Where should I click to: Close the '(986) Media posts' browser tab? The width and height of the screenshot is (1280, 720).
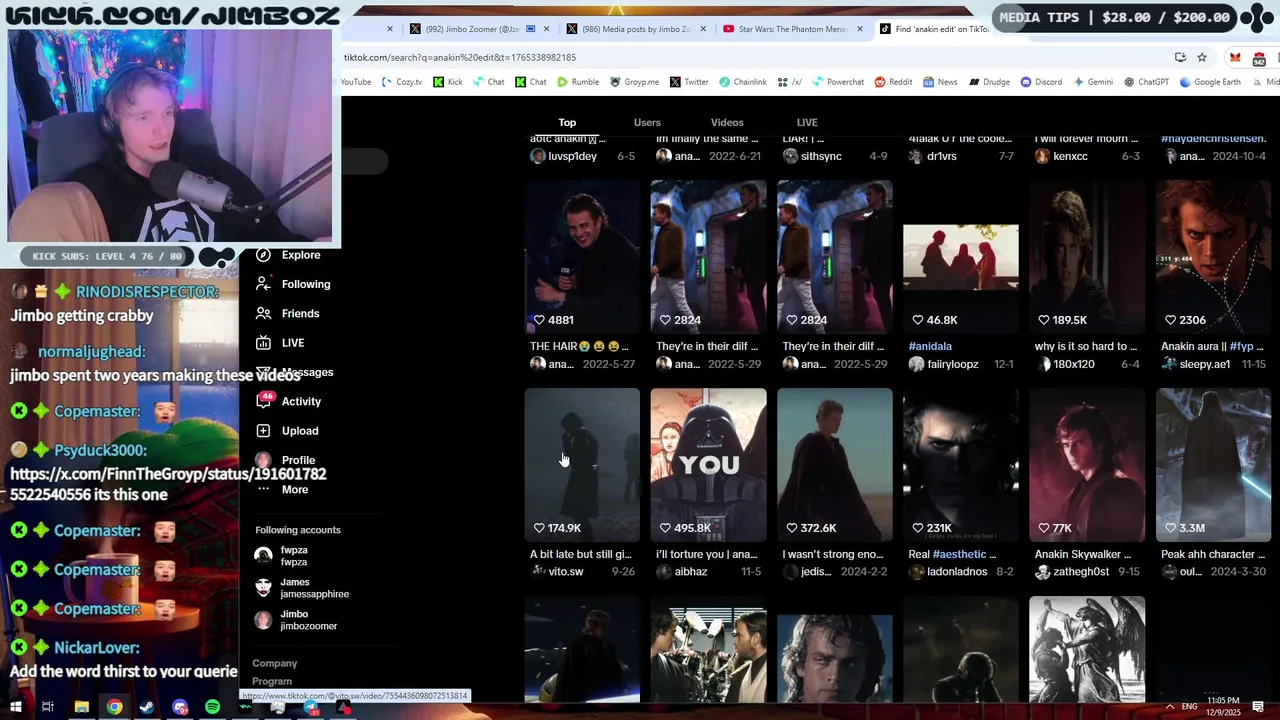point(703,29)
